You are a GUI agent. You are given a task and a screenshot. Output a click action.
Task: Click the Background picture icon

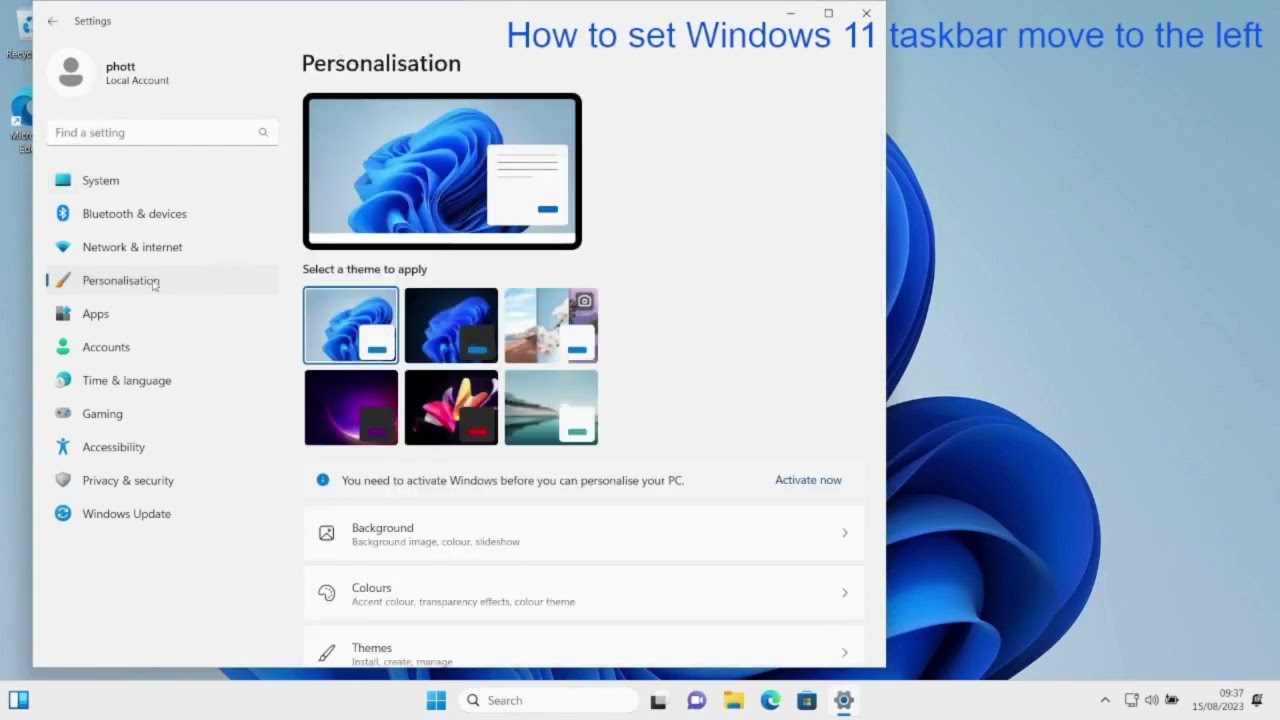click(326, 534)
